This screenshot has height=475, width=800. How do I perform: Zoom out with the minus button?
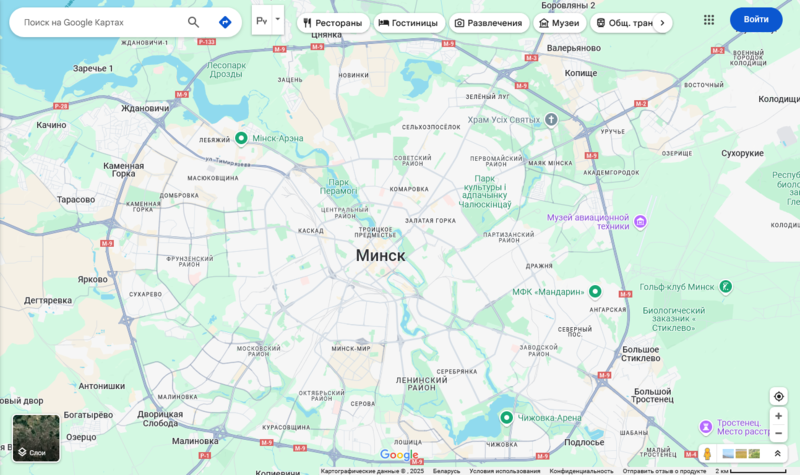point(778,433)
